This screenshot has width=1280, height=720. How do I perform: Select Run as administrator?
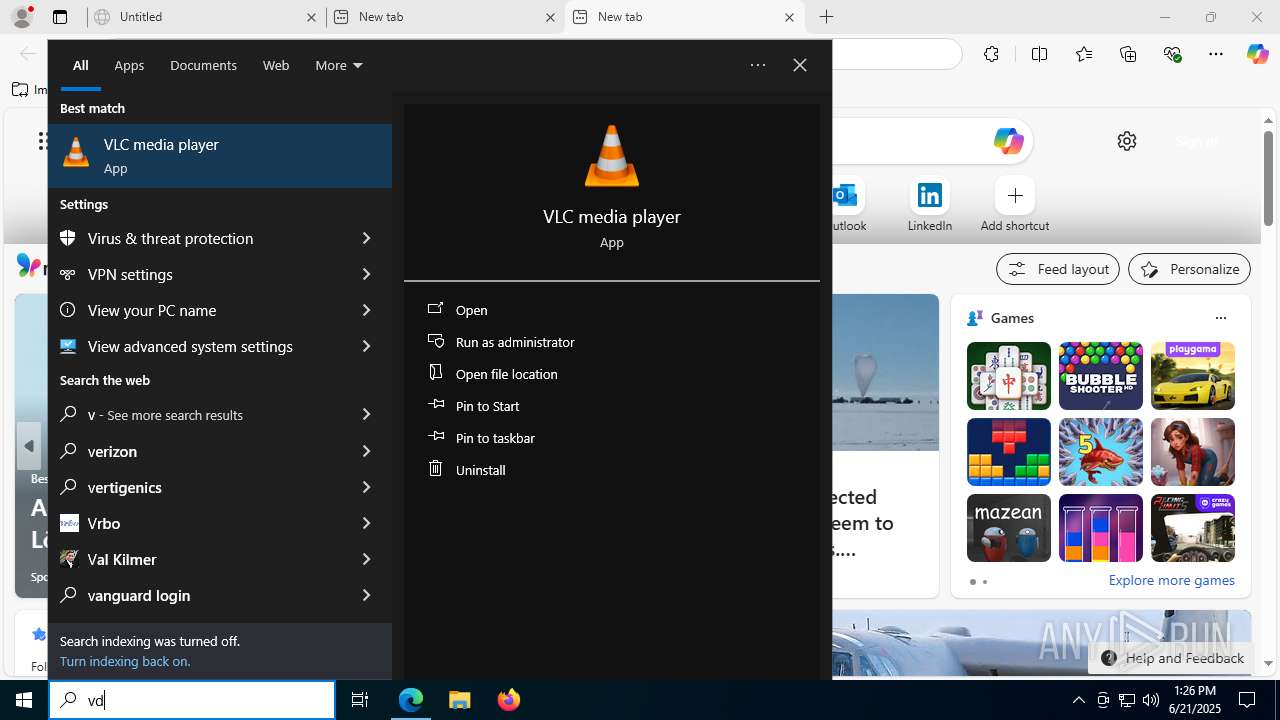(611, 342)
